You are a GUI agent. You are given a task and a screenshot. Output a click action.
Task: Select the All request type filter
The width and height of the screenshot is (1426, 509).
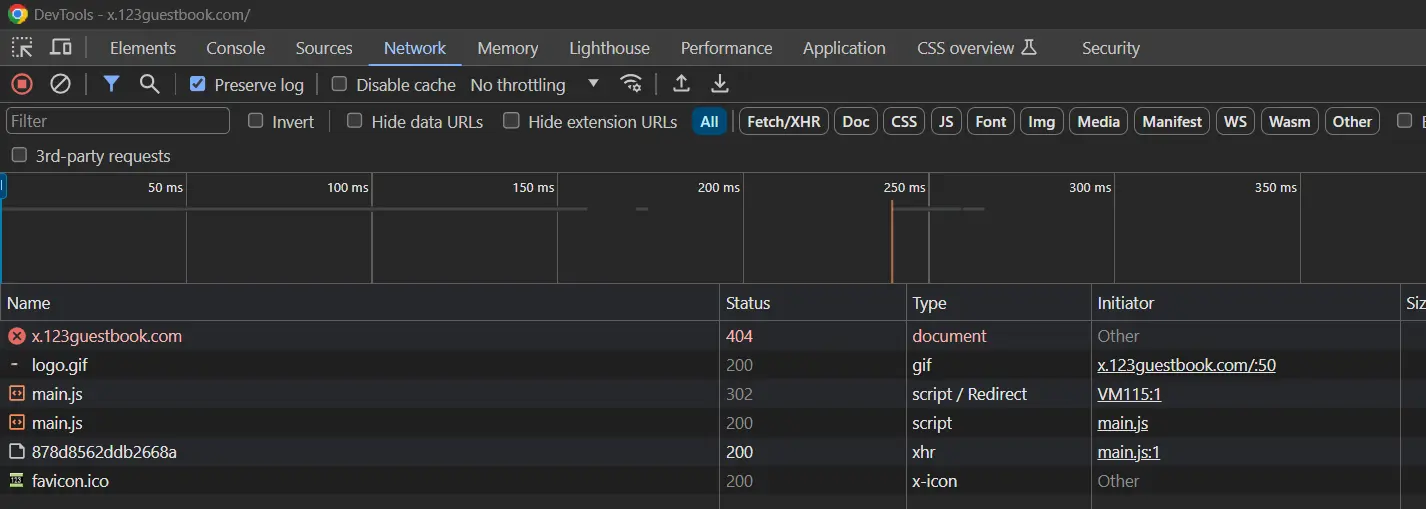(709, 121)
